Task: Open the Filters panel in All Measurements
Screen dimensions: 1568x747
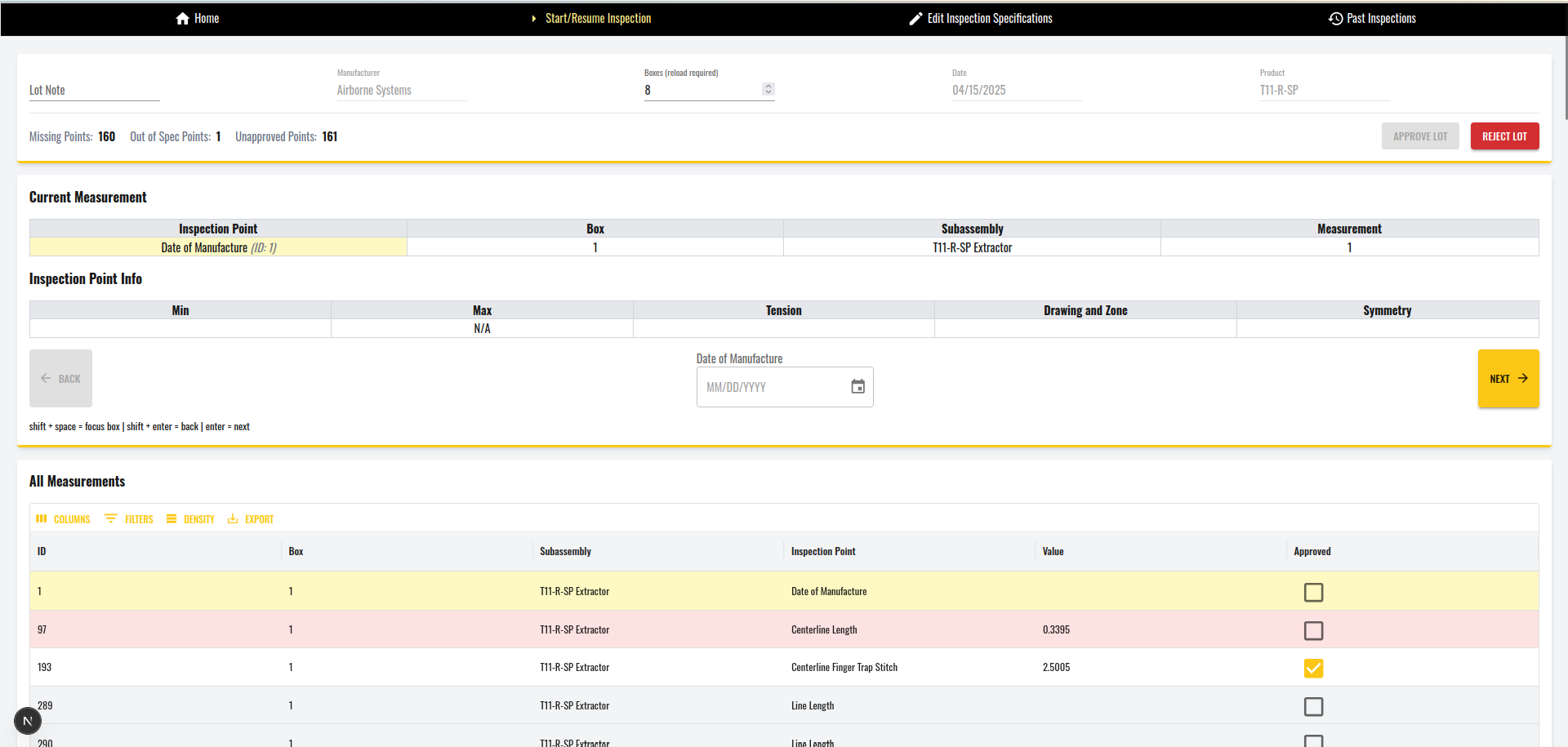Action: (129, 519)
